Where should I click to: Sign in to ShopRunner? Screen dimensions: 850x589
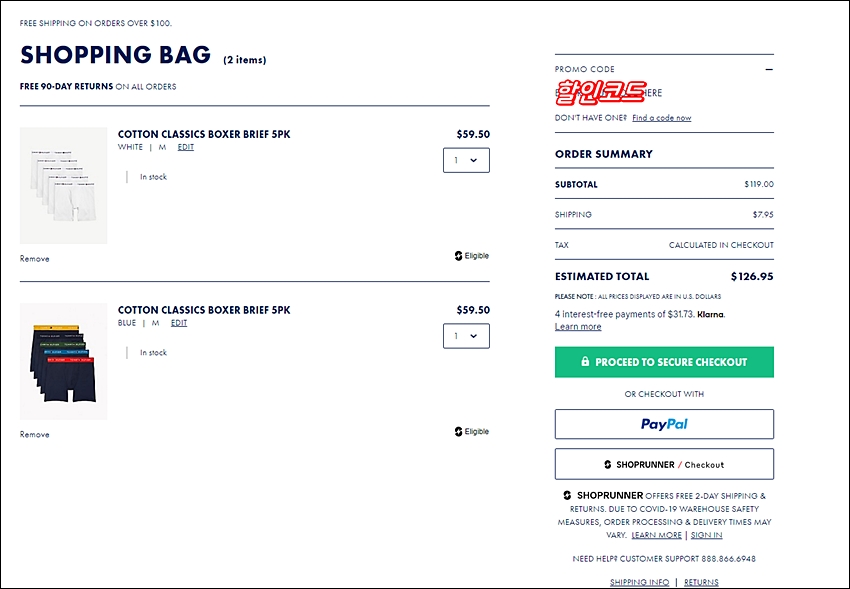[706, 535]
